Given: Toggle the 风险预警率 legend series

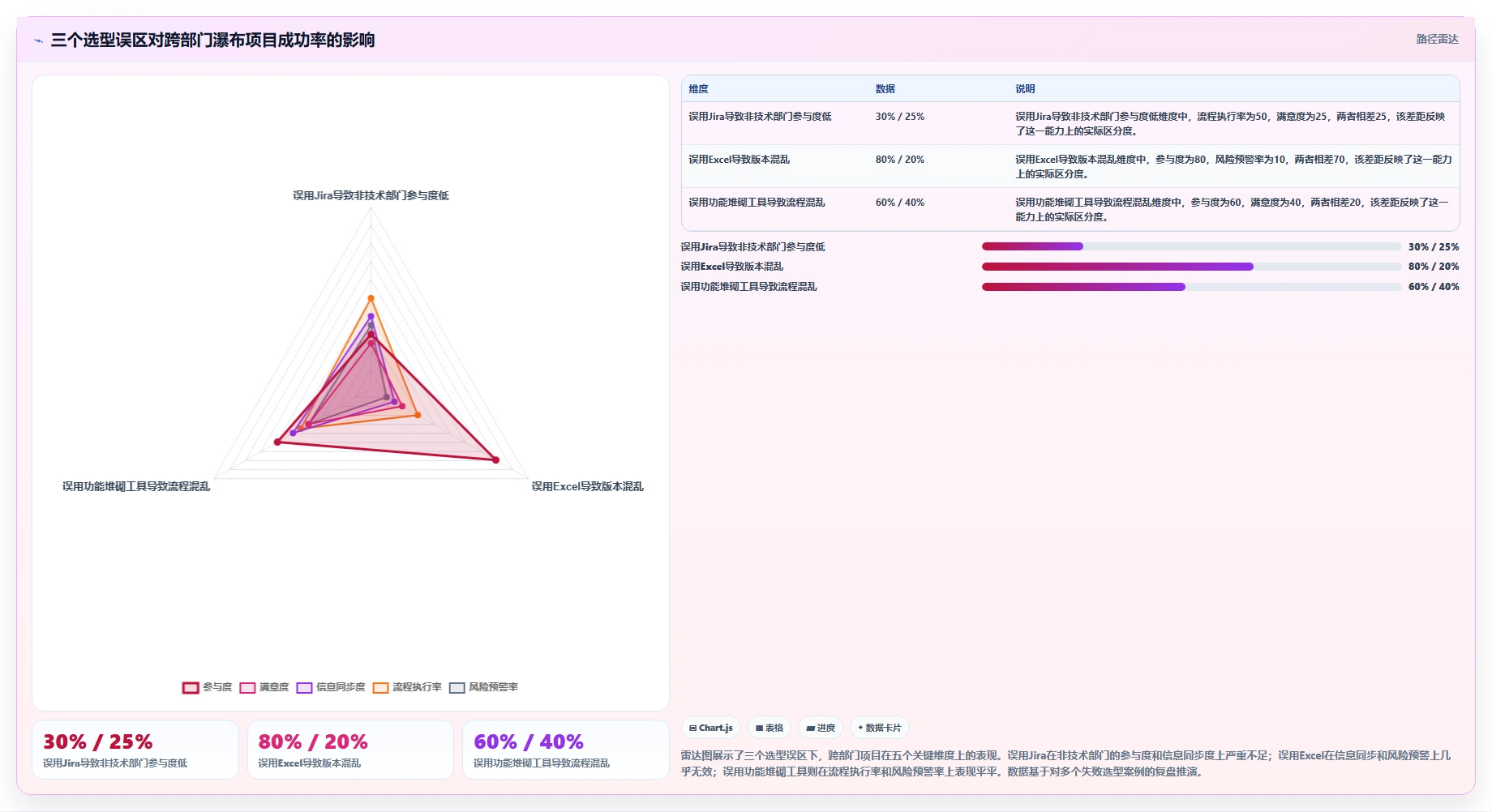Looking at the screenshot, I should tap(484, 687).
